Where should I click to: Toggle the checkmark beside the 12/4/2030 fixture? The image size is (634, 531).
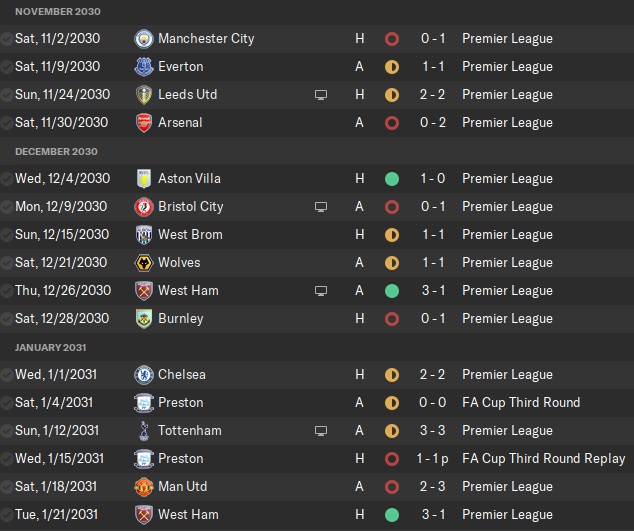[8, 179]
